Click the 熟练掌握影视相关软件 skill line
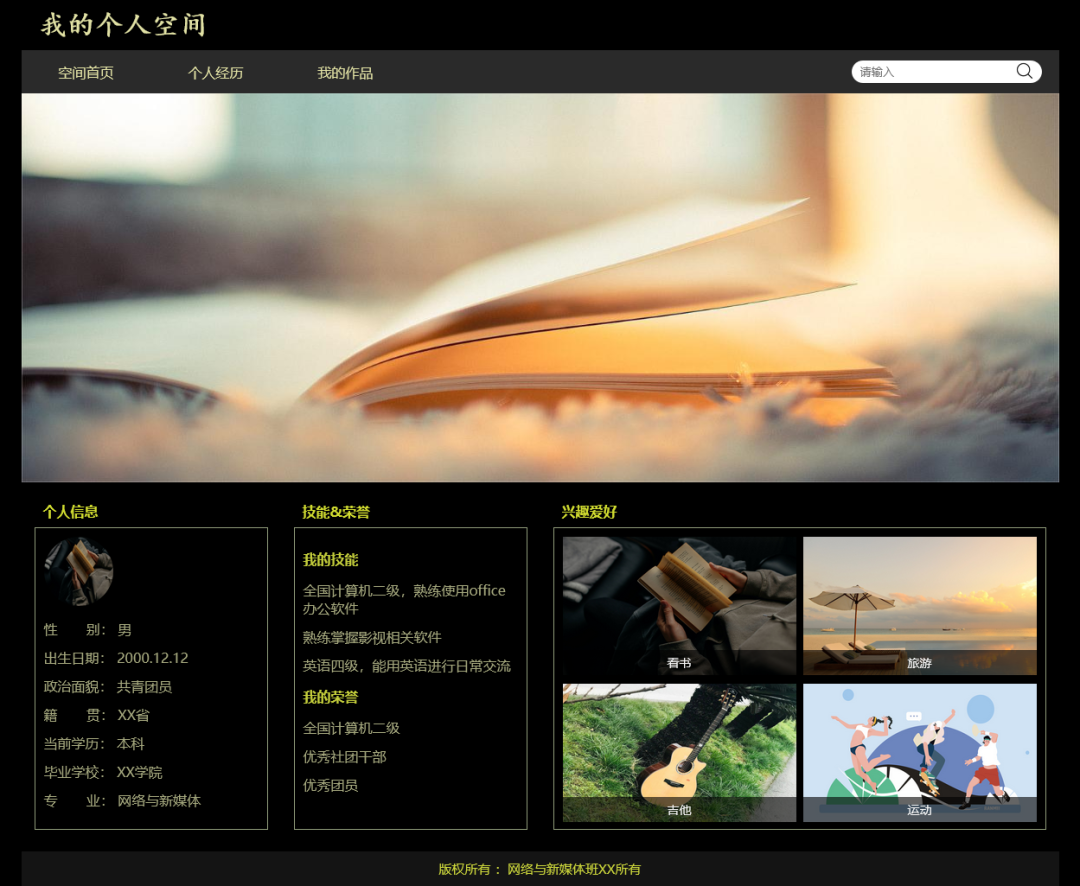Image resolution: width=1080 pixels, height=886 pixels. click(x=372, y=637)
